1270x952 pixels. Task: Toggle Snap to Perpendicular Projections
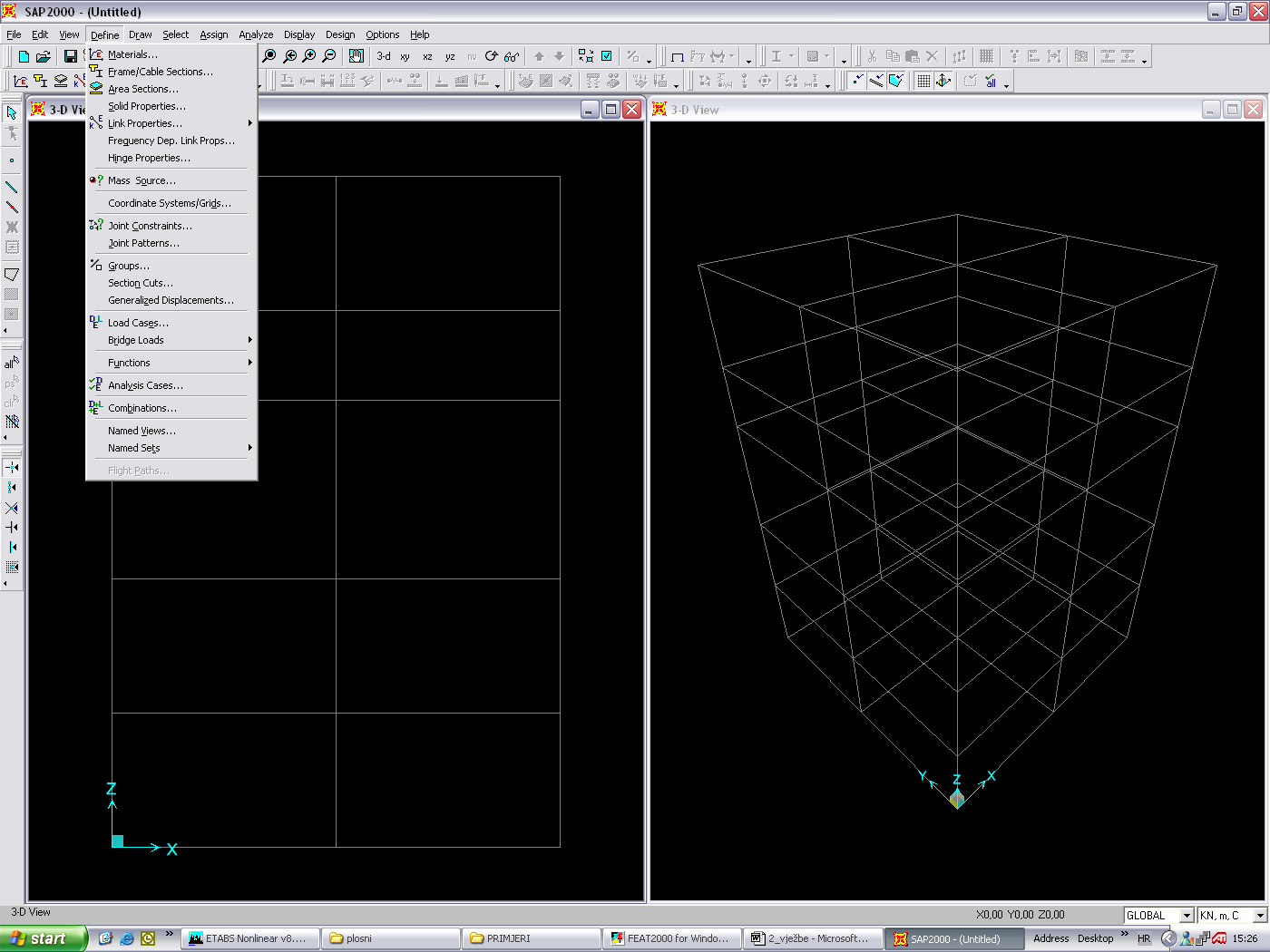coord(12,528)
